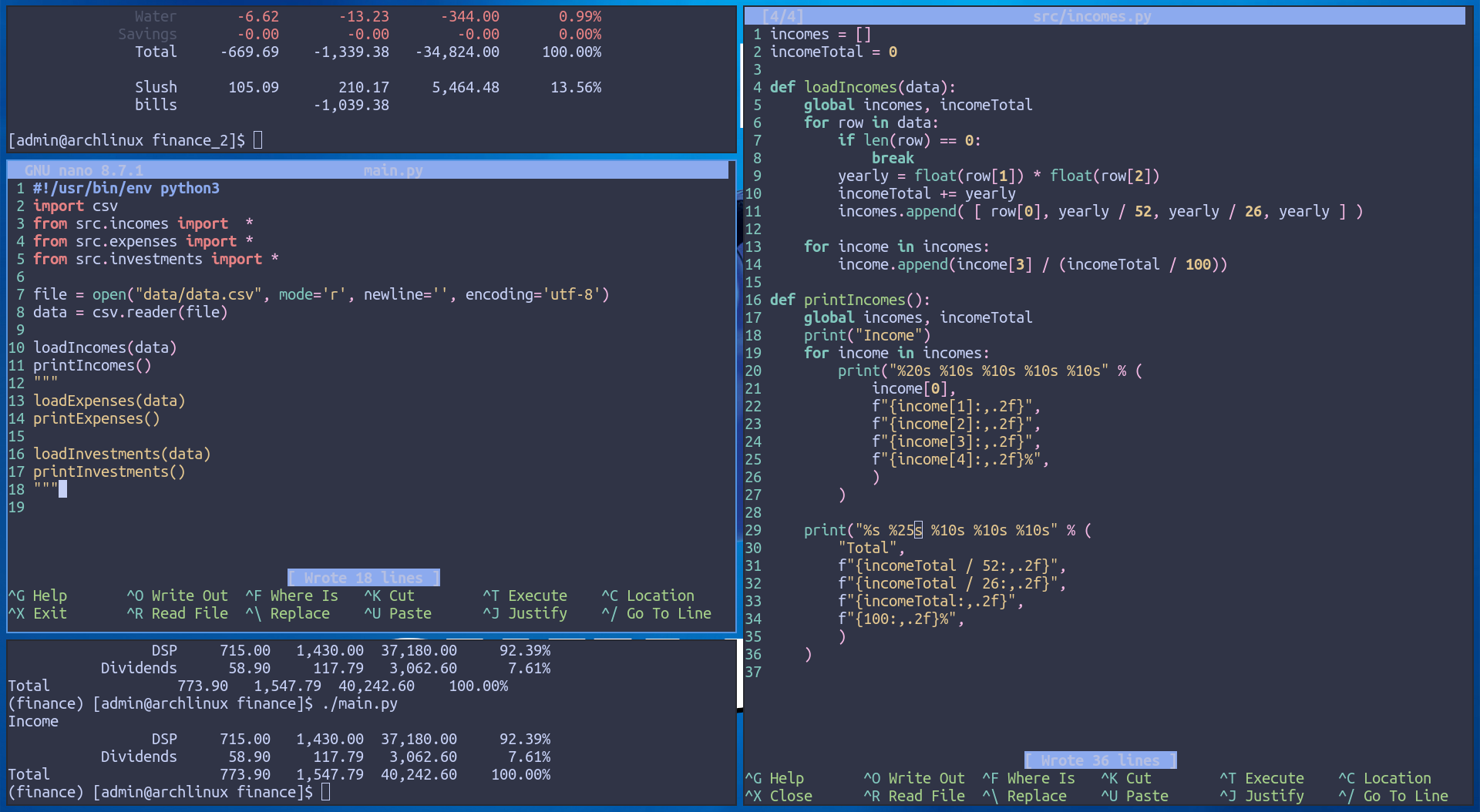1480x812 pixels.
Task: Click ^R Read File in main.py nano pane
Action: (177, 613)
